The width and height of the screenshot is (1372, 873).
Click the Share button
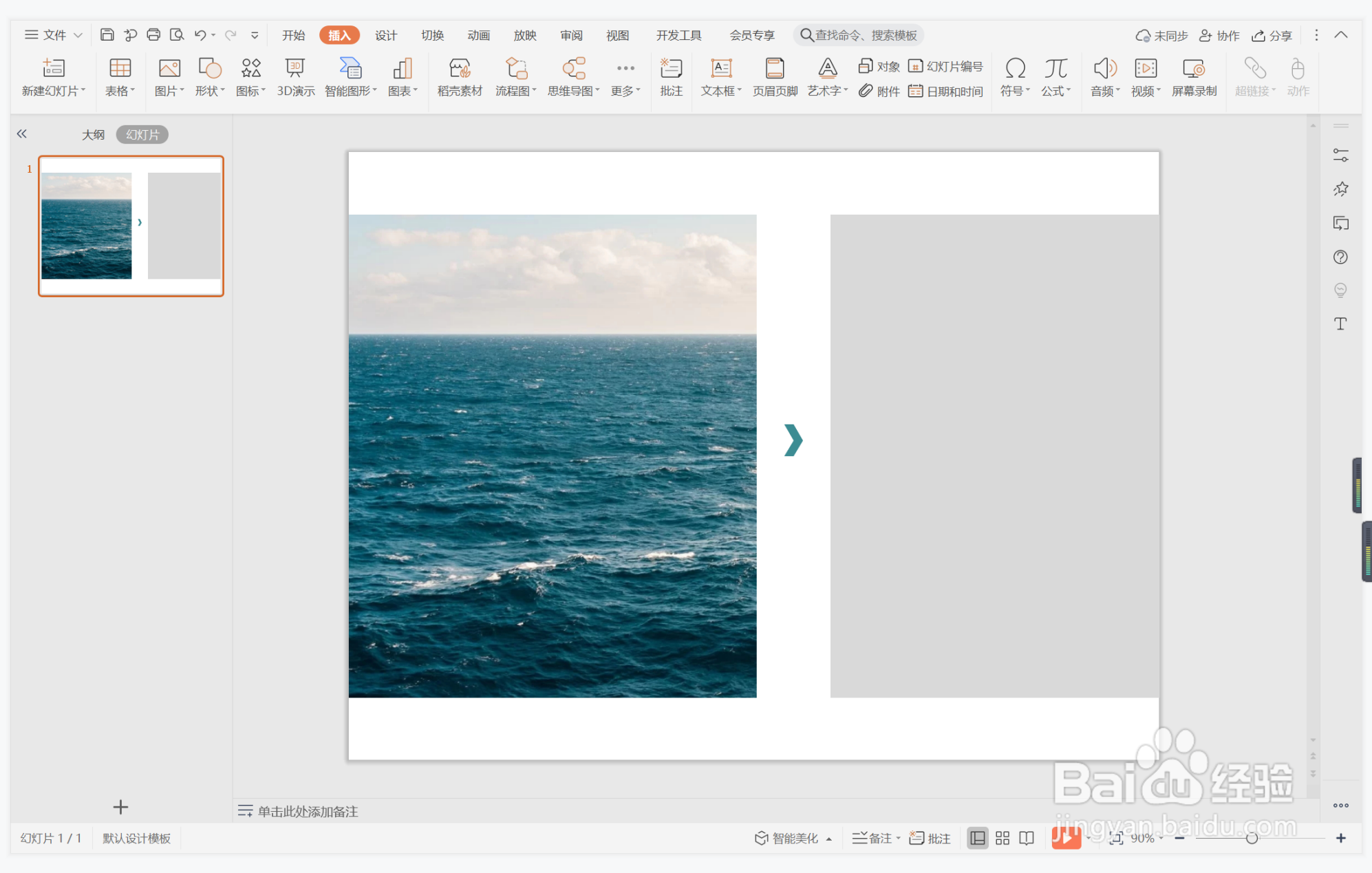tap(1272, 35)
